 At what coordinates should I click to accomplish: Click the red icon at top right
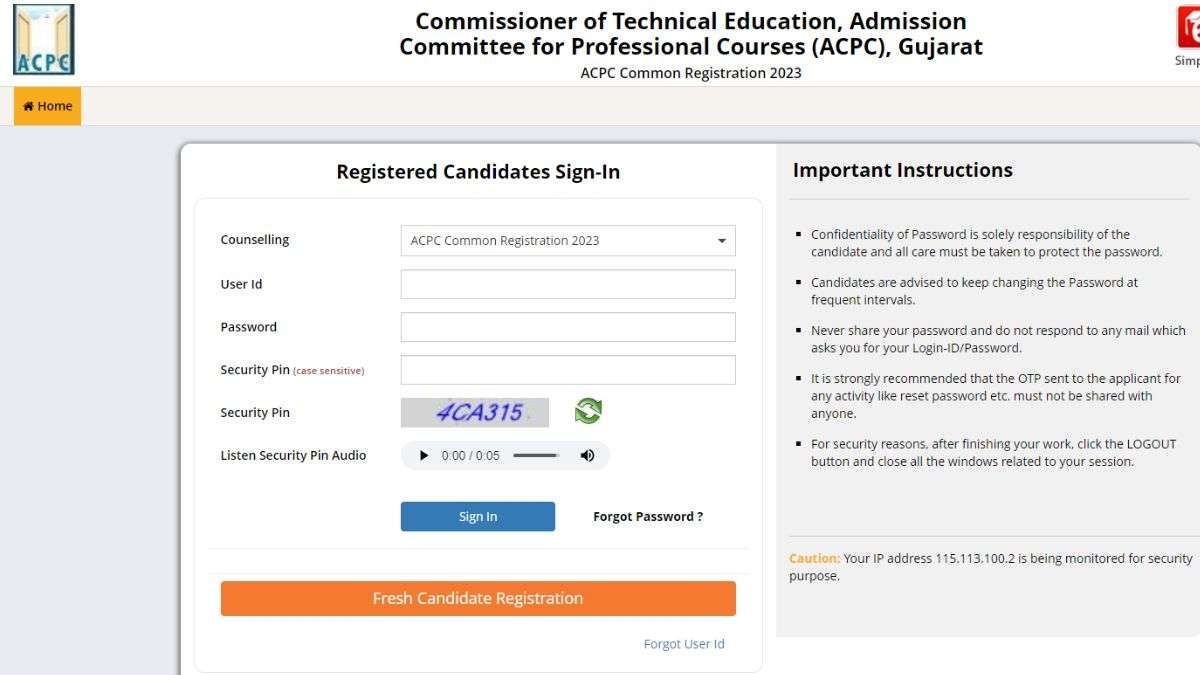(1189, 27)
